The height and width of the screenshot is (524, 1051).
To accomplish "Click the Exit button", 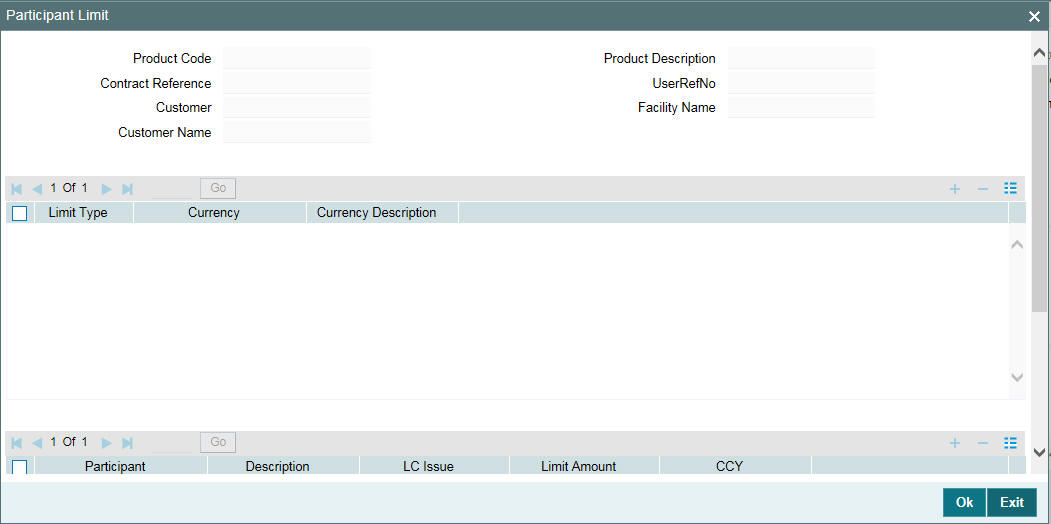I will click(x=1012, y=503).
